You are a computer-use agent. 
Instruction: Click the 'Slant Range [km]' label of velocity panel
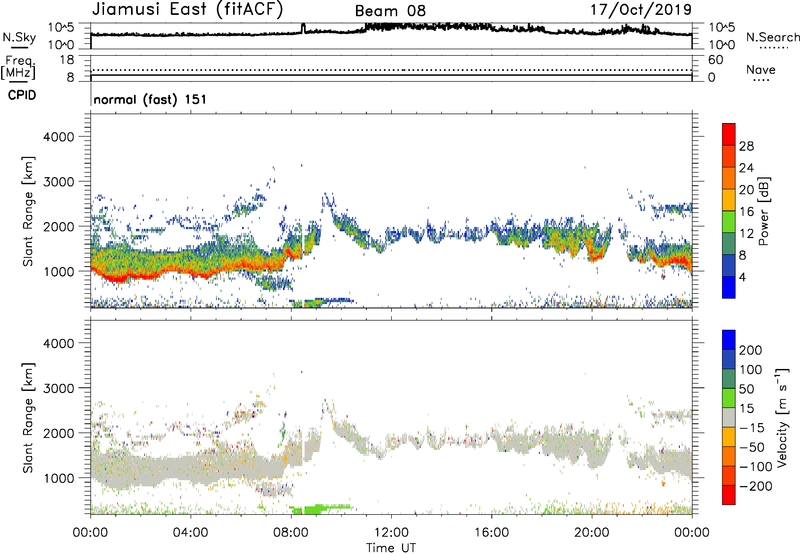coord(28,417)
